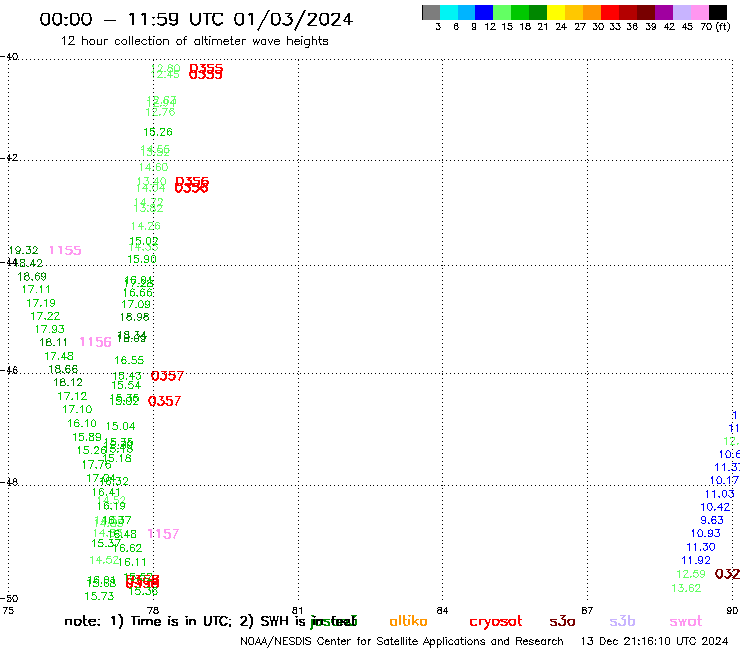Select the blue value '9.63'
The height and width of the screenshot is (650, 740).
(712, 520)
